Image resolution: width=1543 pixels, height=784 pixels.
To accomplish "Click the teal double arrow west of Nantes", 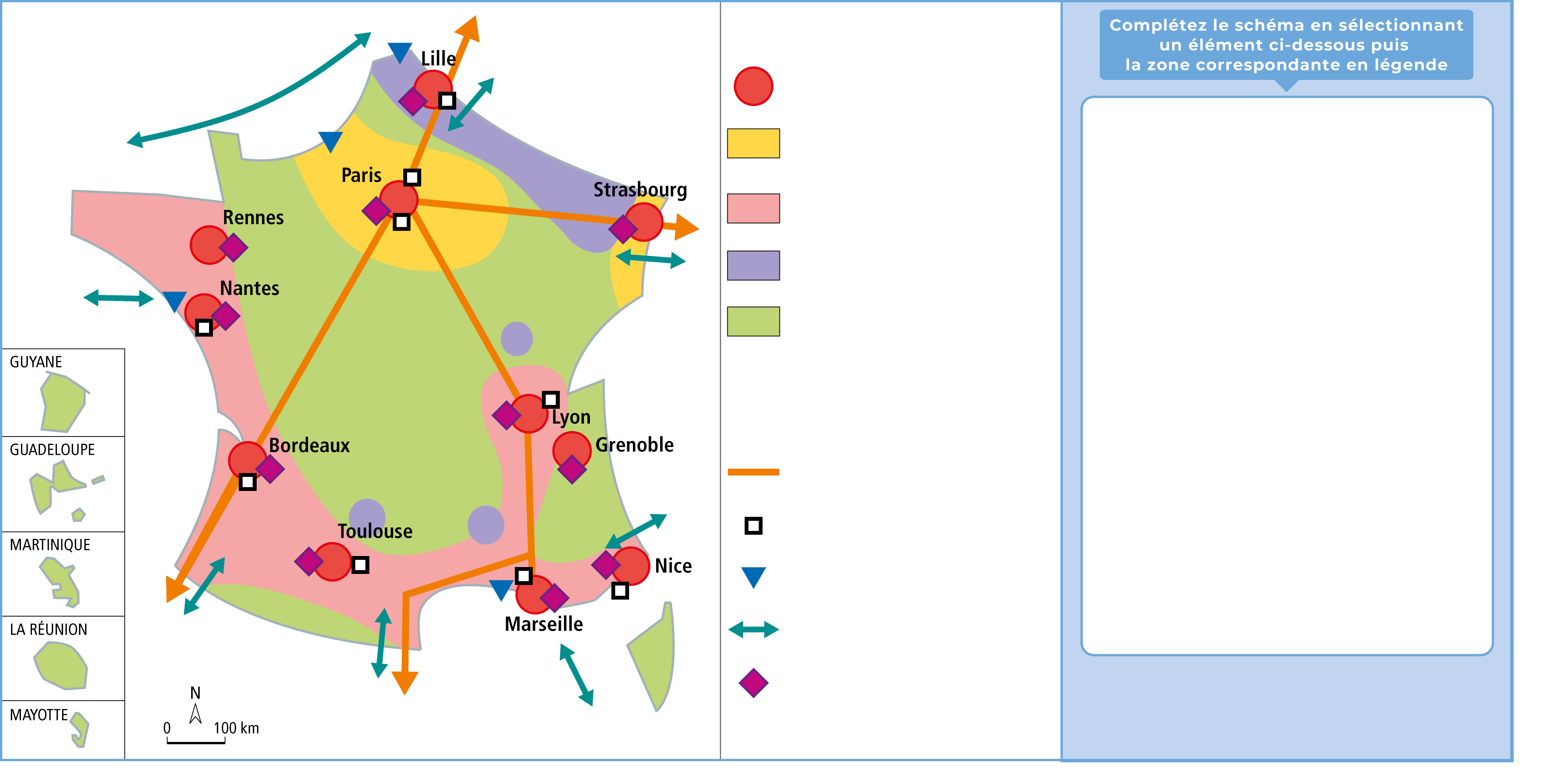I will 118,298.
